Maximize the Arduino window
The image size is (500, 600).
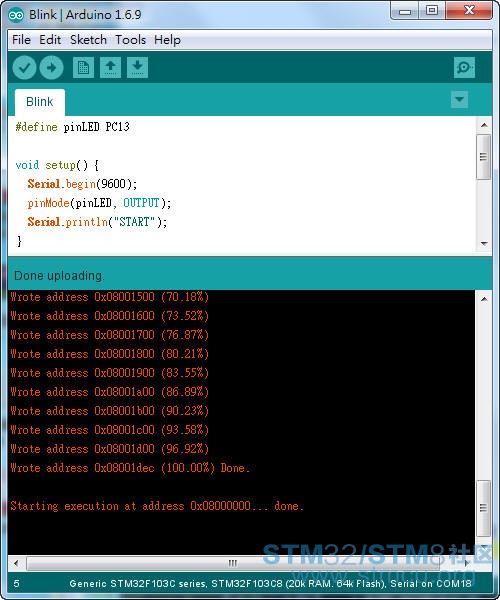point(432,11)
